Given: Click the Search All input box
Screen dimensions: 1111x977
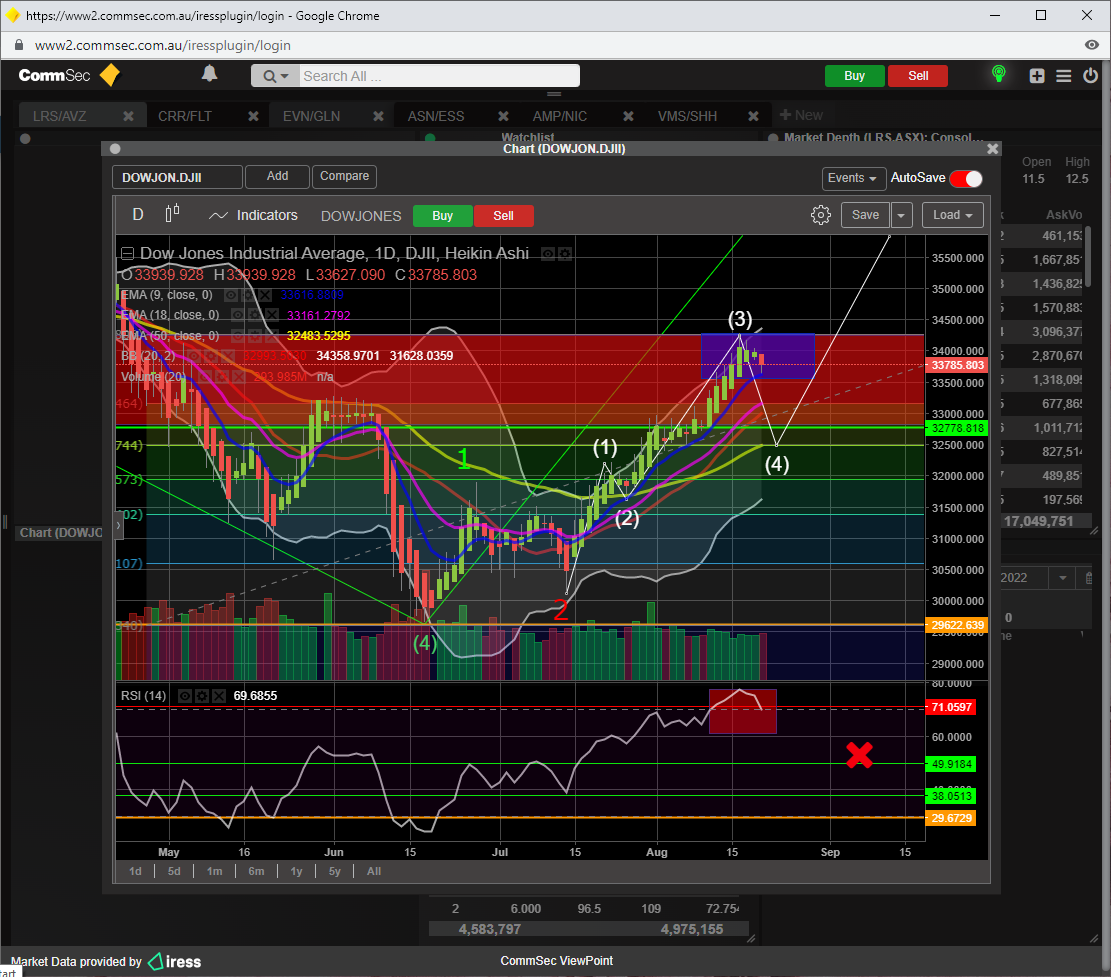Looking at the screenshot, I should 439,76.
